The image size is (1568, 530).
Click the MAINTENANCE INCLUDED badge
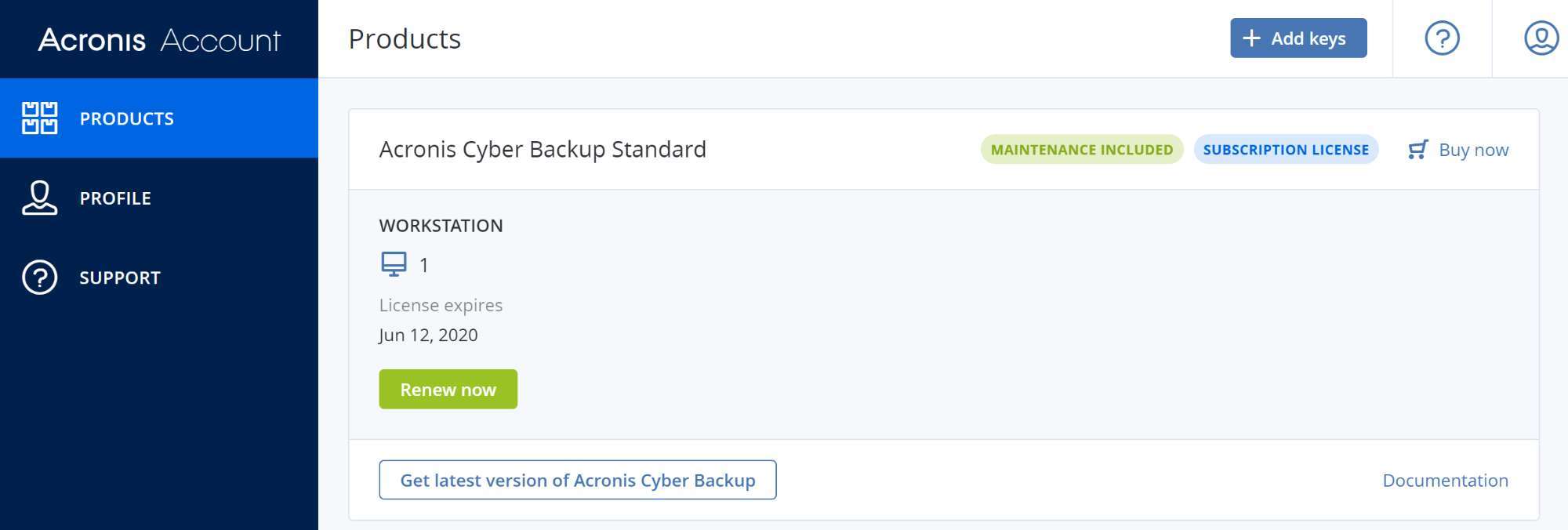pyautogui.click(x=1082, y=150)
